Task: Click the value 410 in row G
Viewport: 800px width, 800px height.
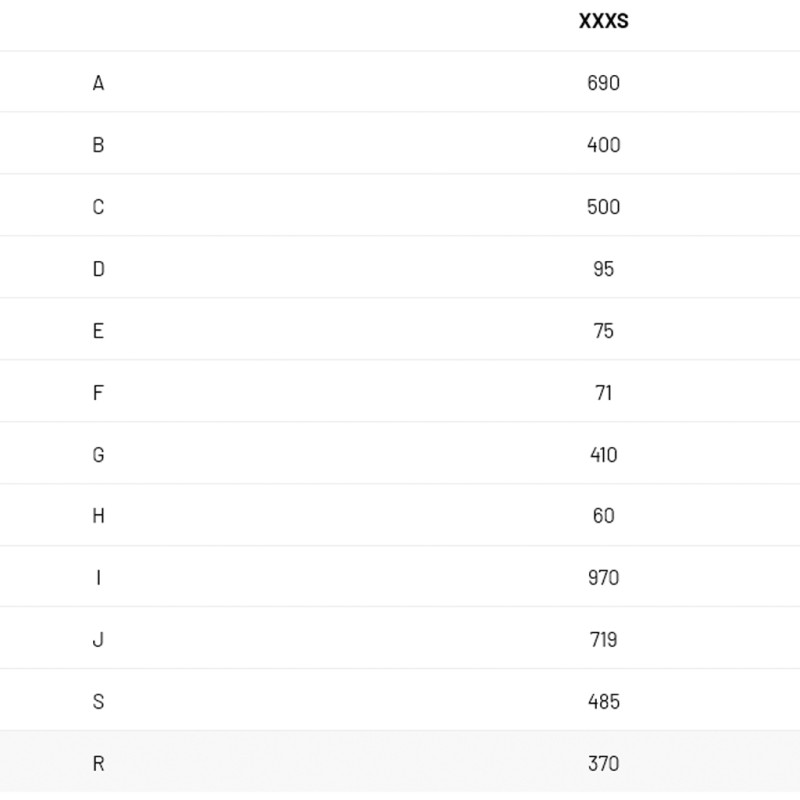Action: (603, 455)
